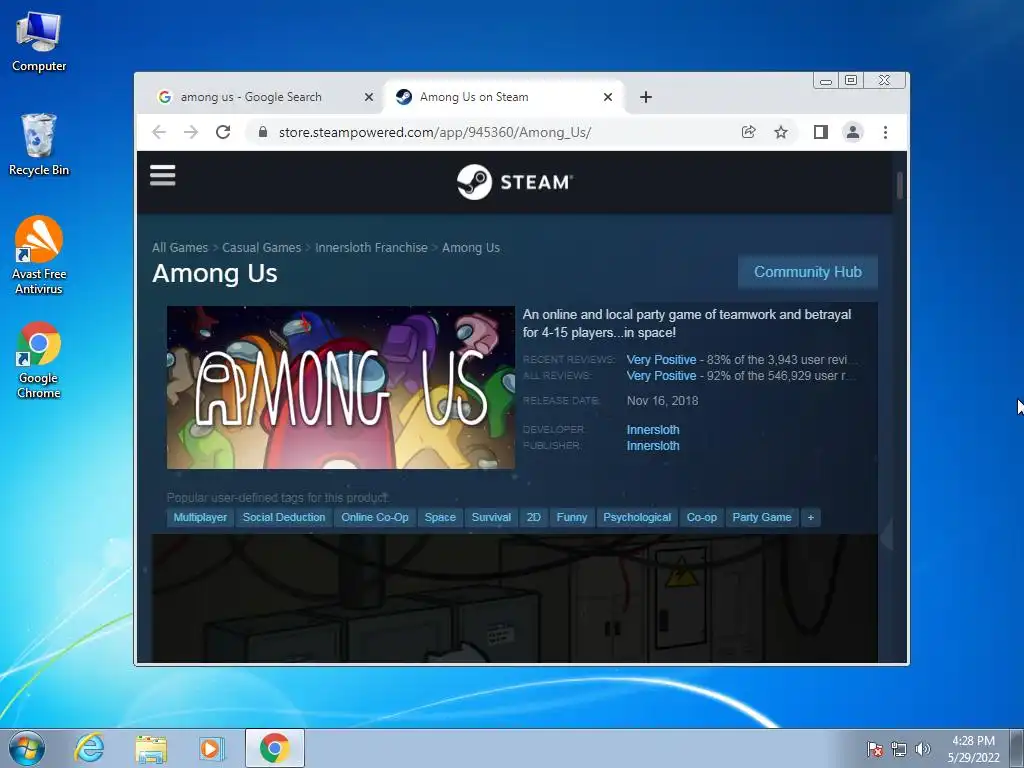Open all reviews Very Positive link
1024x768 pixels.
pyautogui.click(x=662, y=376)
